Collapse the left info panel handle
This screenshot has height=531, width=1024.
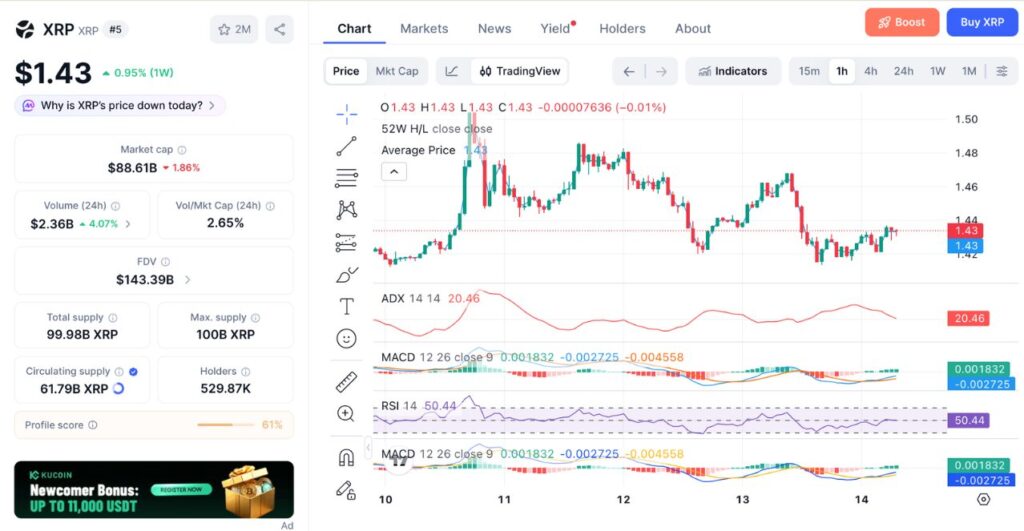point(368,447)
